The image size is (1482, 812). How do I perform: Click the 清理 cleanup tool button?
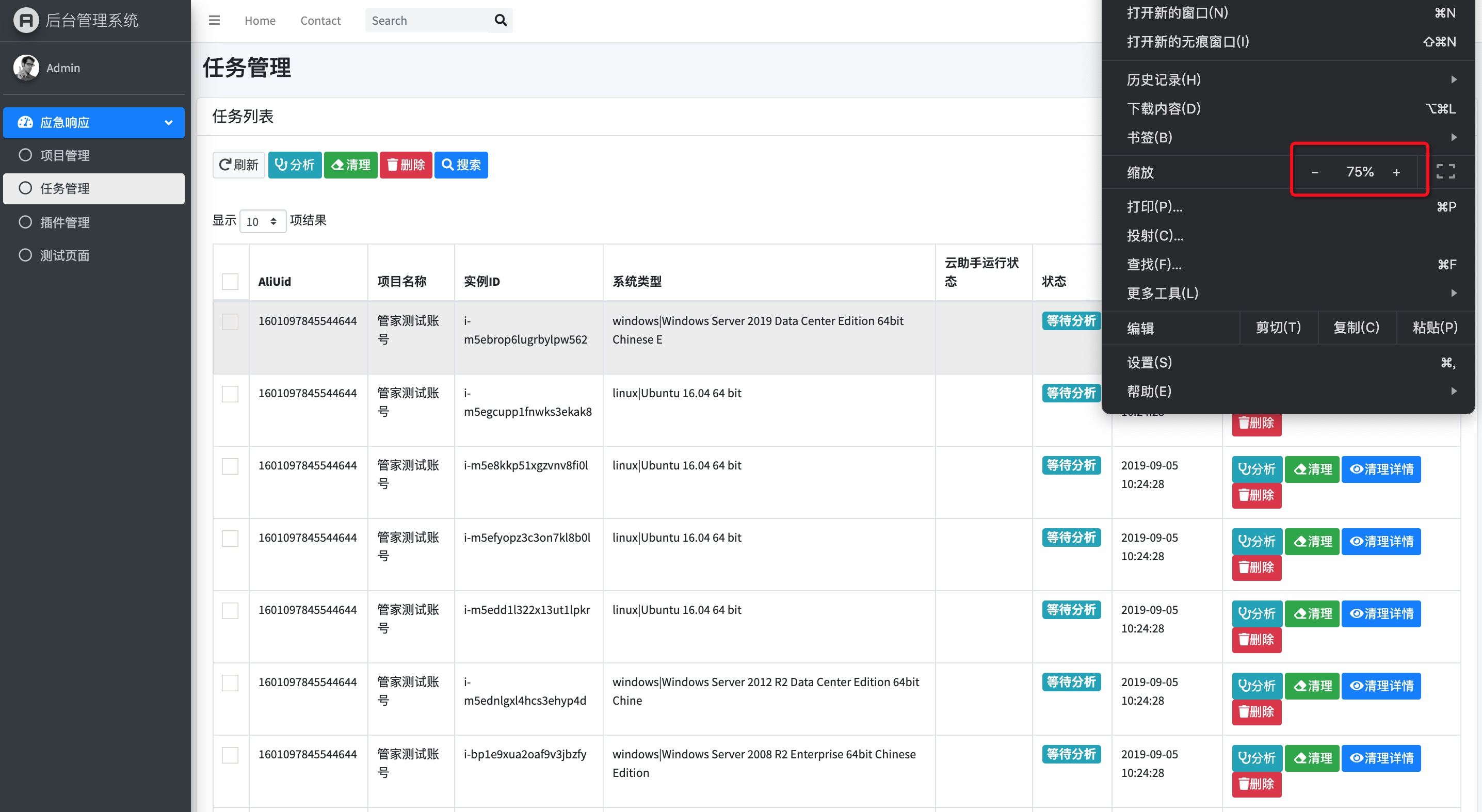point(350,165)
